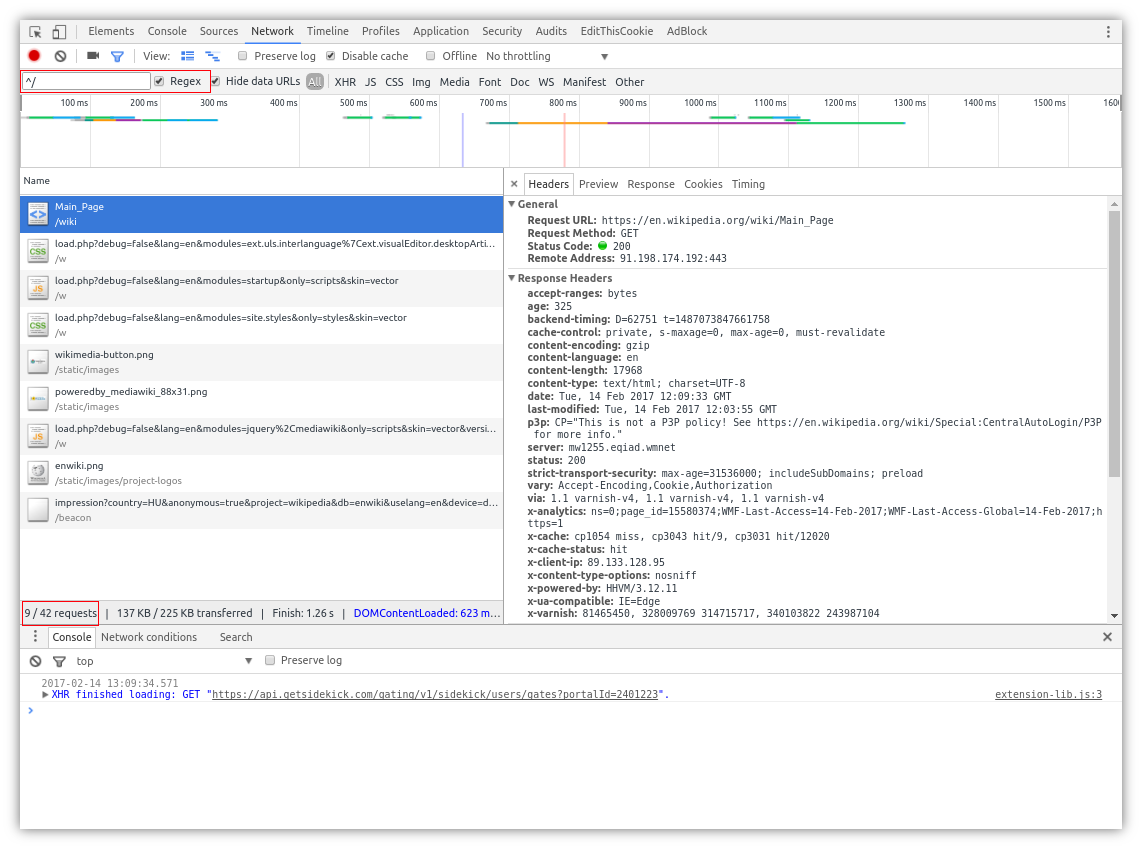Collapse the General section
This screenshot has height=849, width=1142.
511,205
